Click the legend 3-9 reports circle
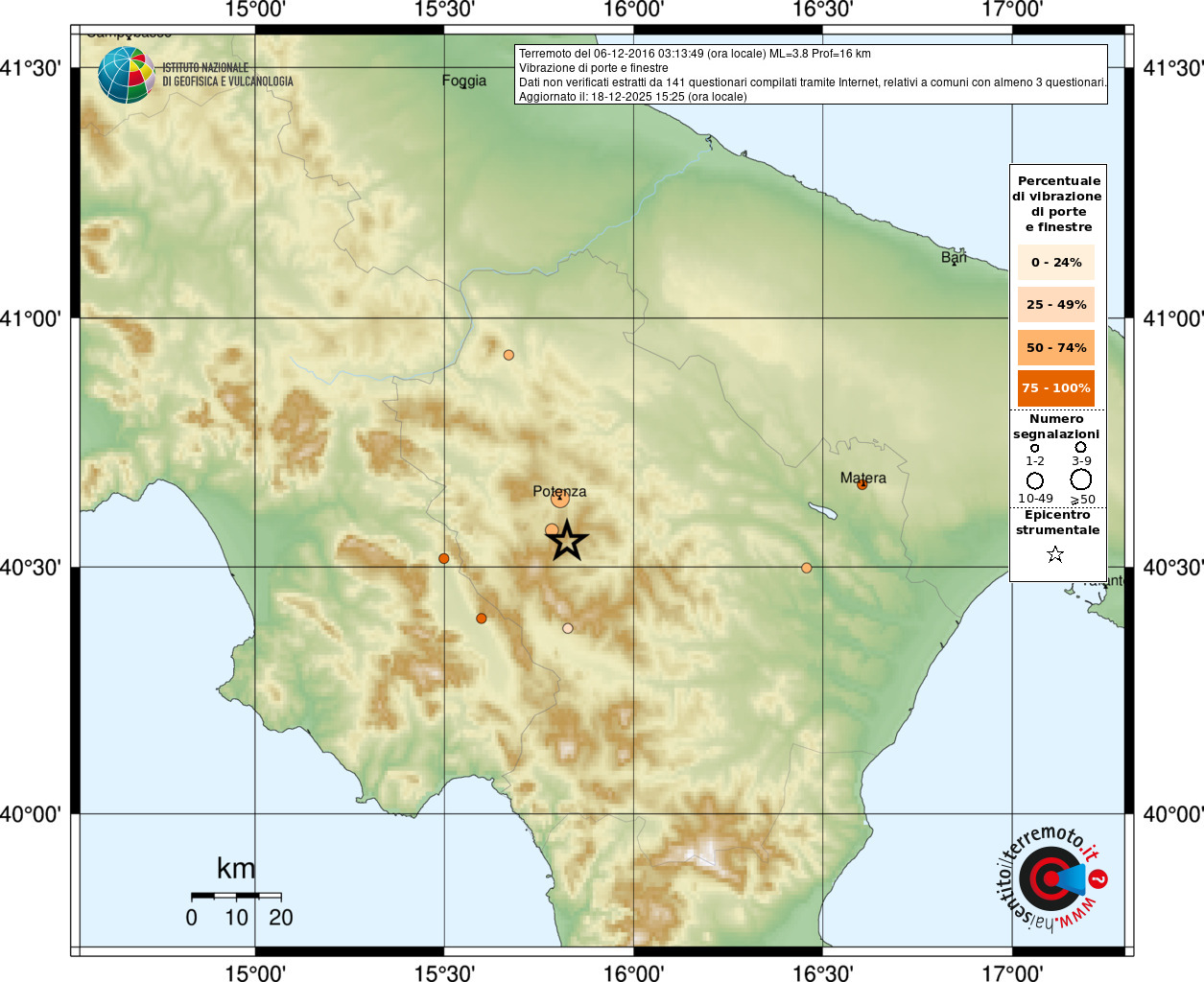Image resolution: width=1204 pixels, height=982 pixels. (x=1080, y=447)
